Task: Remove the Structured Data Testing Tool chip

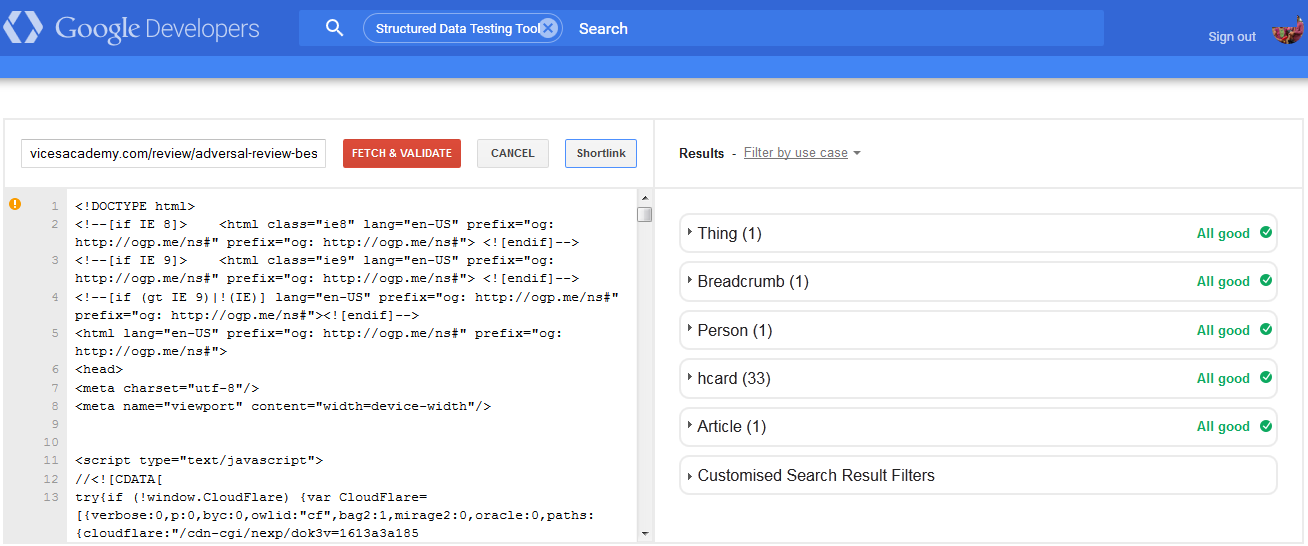Action: click(548, 28)
